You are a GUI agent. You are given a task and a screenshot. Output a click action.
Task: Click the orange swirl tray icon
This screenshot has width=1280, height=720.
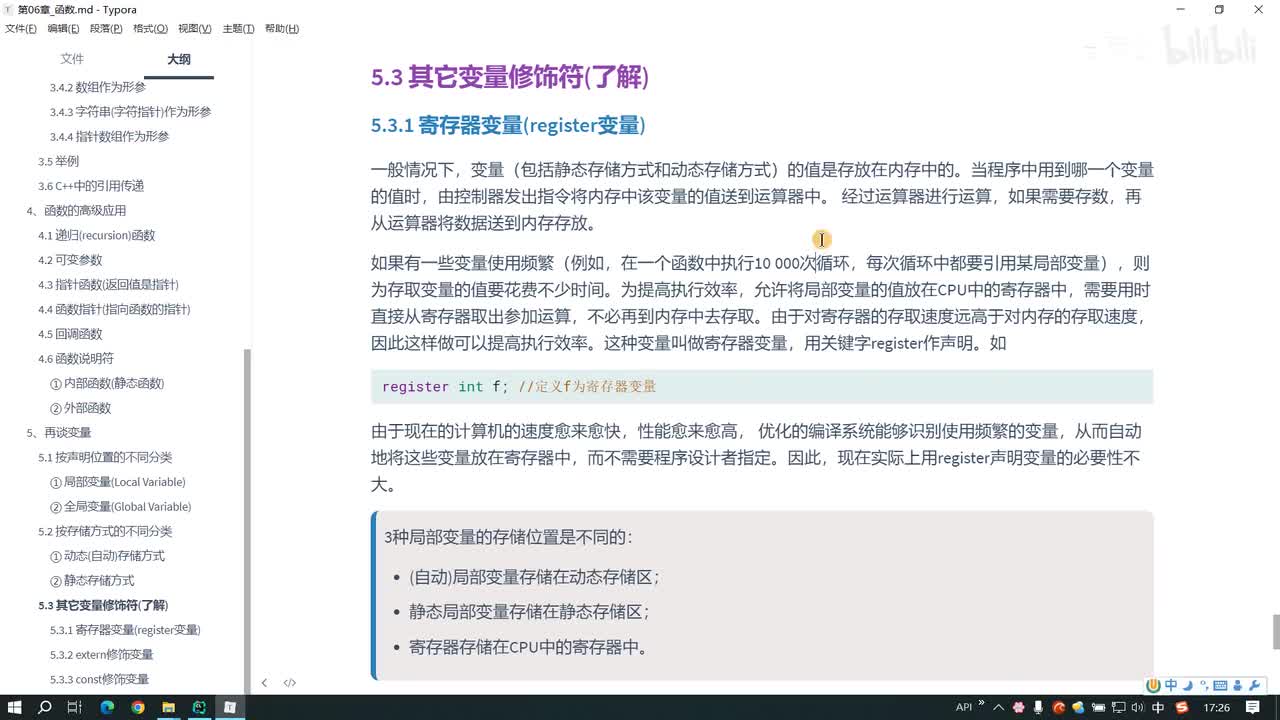coord(1058,707)
